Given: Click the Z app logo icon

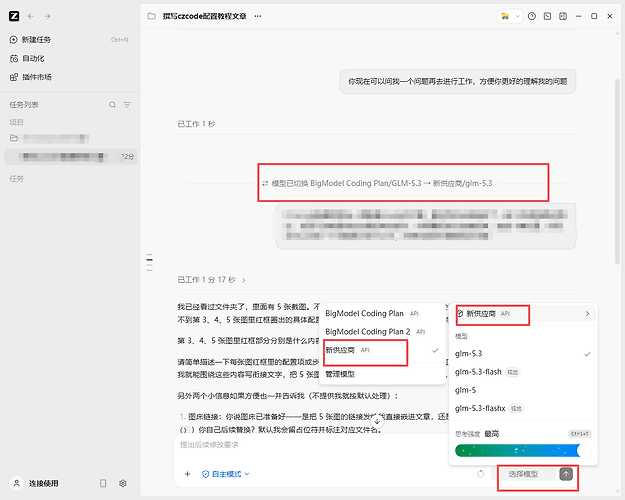Looking at the screenshot, I should [x=14, y=16].
